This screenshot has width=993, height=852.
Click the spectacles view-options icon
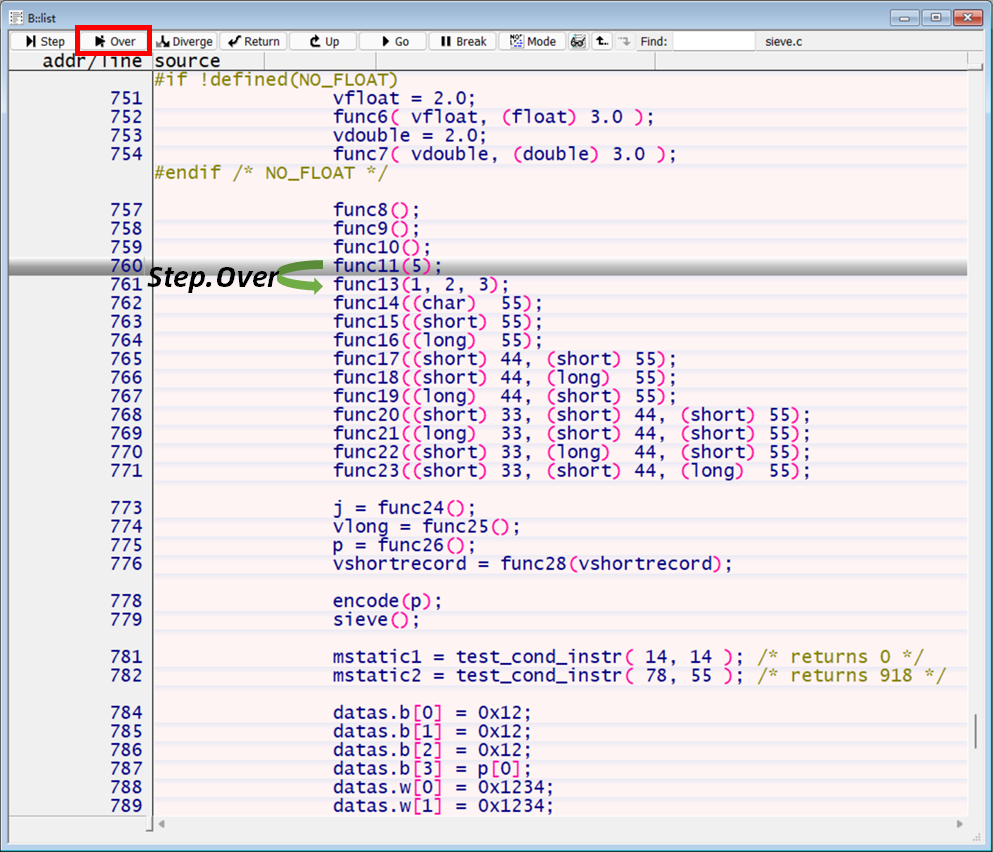point(578,41)
